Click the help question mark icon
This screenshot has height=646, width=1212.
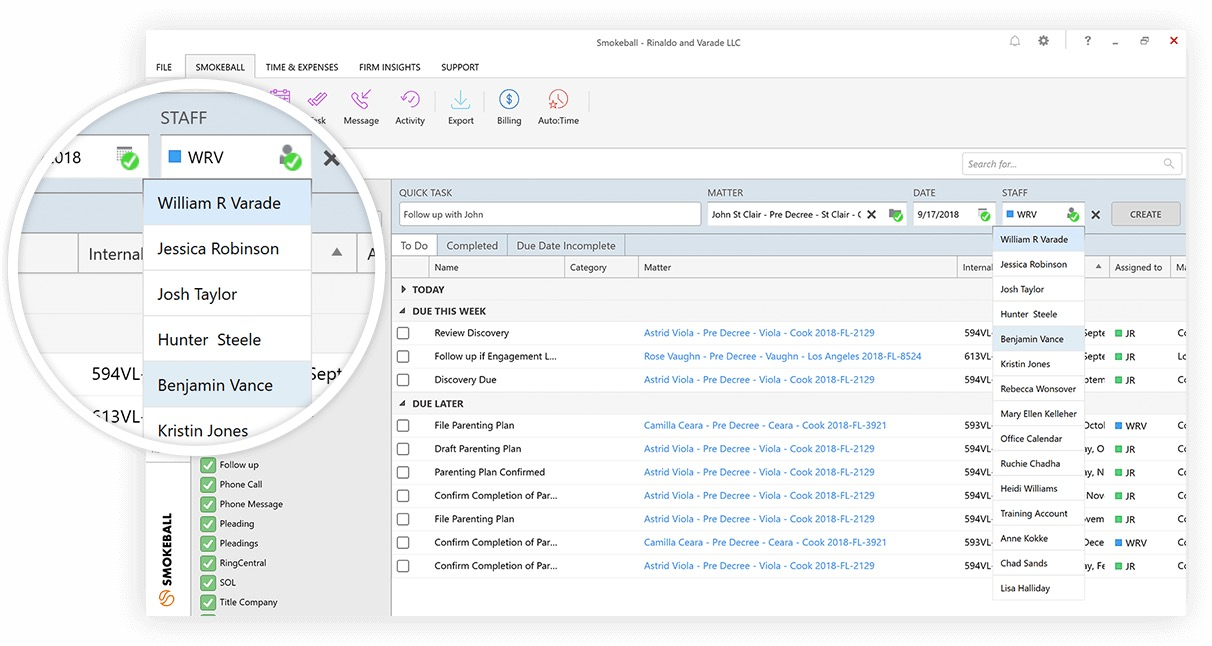click(x=1088, y=41)
